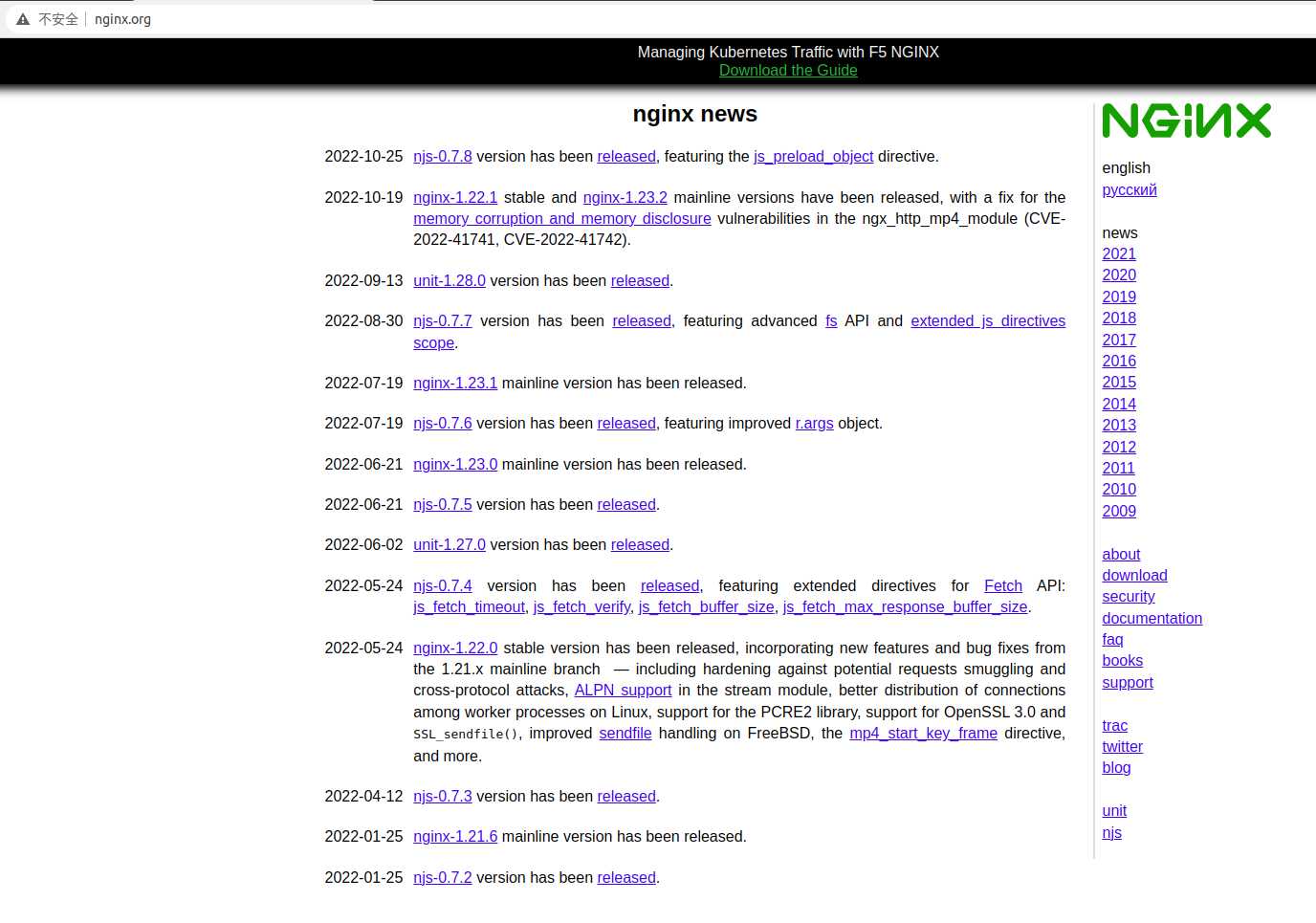Open the trac sidebar link

pos(1115,726)
